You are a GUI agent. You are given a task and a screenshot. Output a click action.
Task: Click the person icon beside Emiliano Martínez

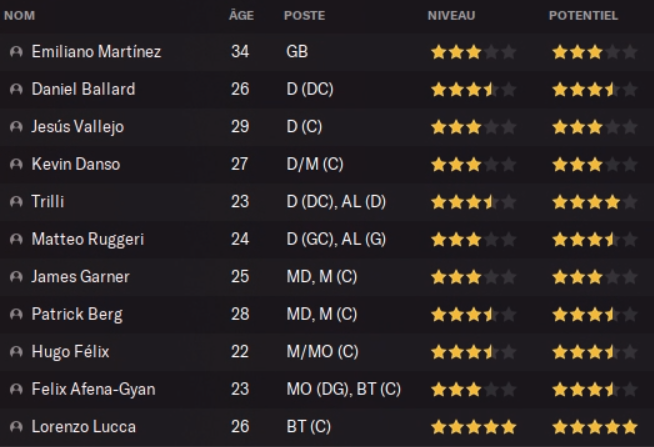pyautogui.click(x=15, y=52)
